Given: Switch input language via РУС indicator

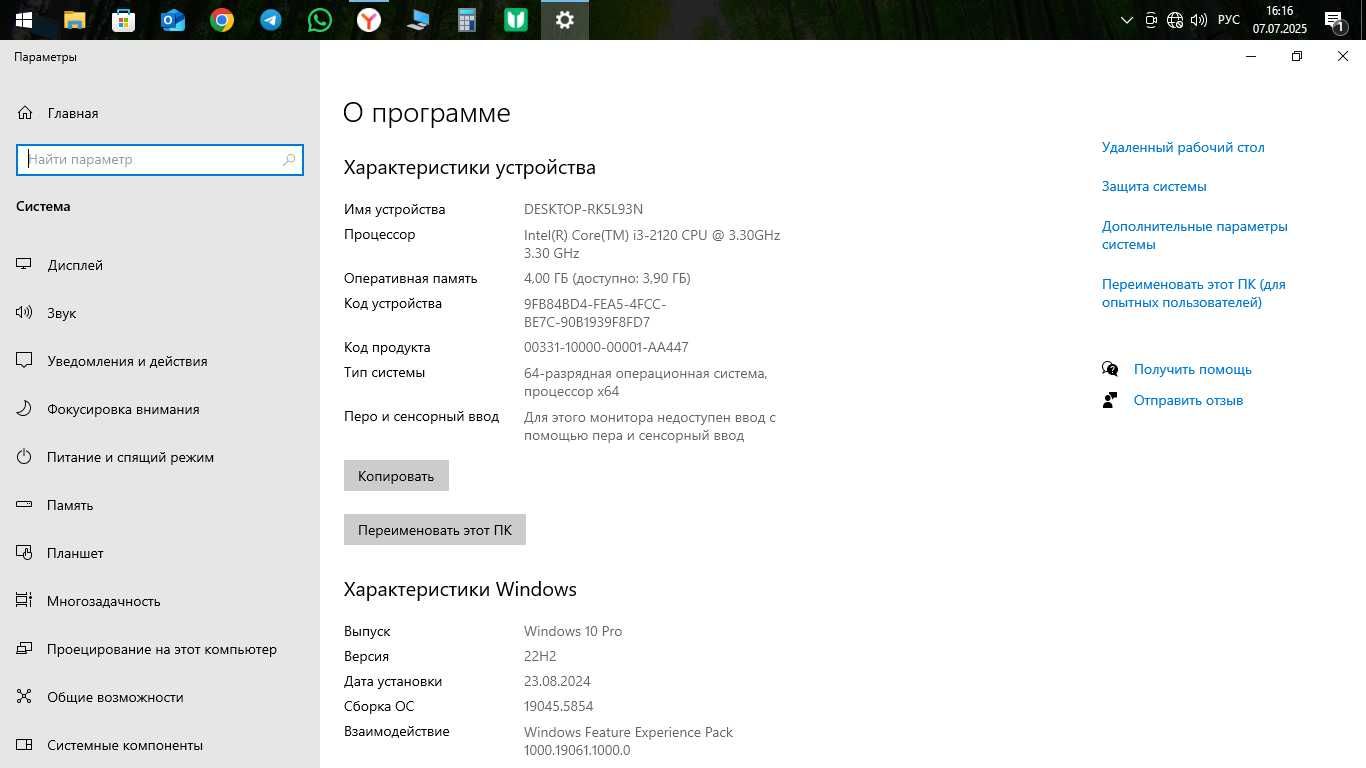Looking at the screenshot, I should coord(1229,20).
